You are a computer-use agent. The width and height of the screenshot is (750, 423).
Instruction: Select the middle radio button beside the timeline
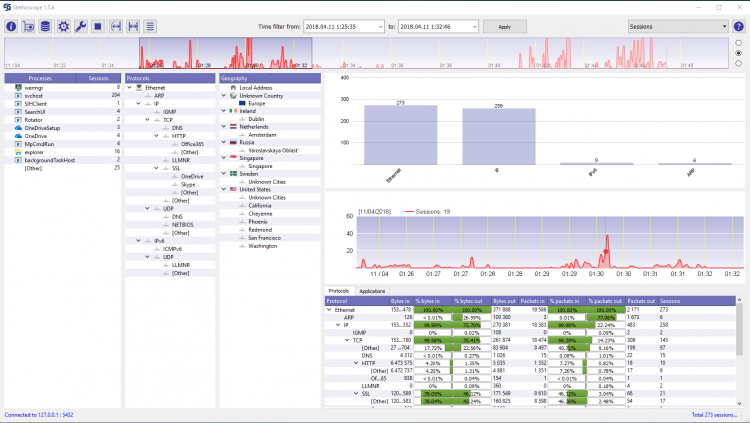[x=739, y=53]
